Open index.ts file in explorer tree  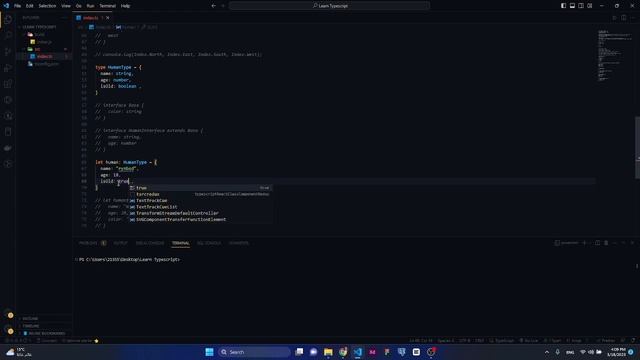click(44, 56)
